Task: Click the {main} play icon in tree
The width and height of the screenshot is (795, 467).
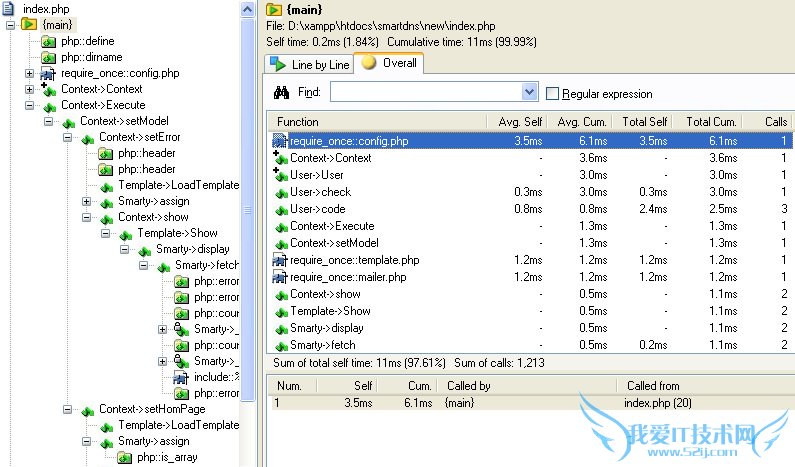Action: pos(29,23)
